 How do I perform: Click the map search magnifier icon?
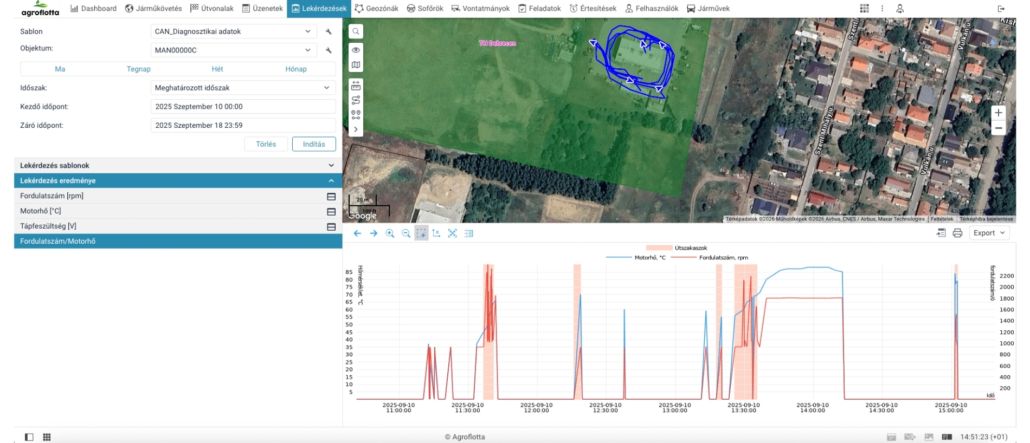[x=356, y=32]
